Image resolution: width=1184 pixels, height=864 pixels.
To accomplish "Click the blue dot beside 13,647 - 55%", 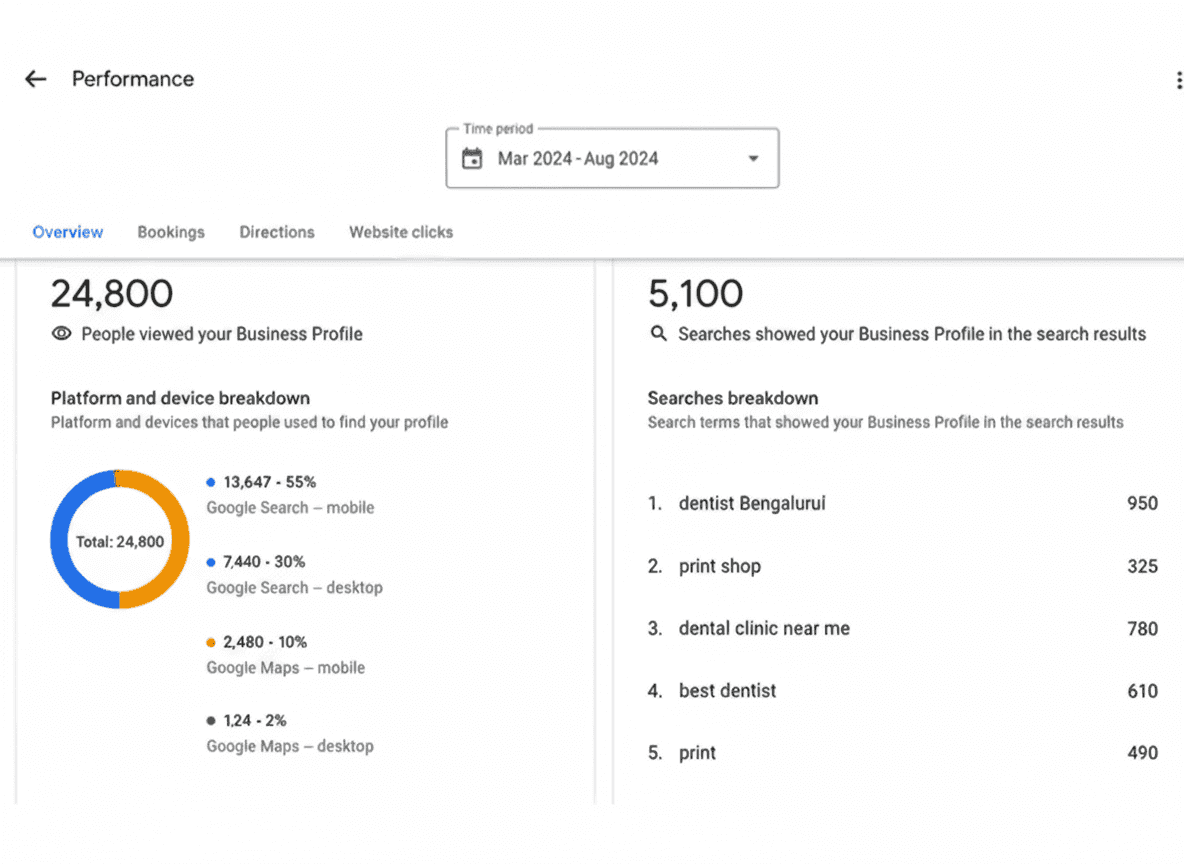I will pyautogui.click(x=211, y=482).
